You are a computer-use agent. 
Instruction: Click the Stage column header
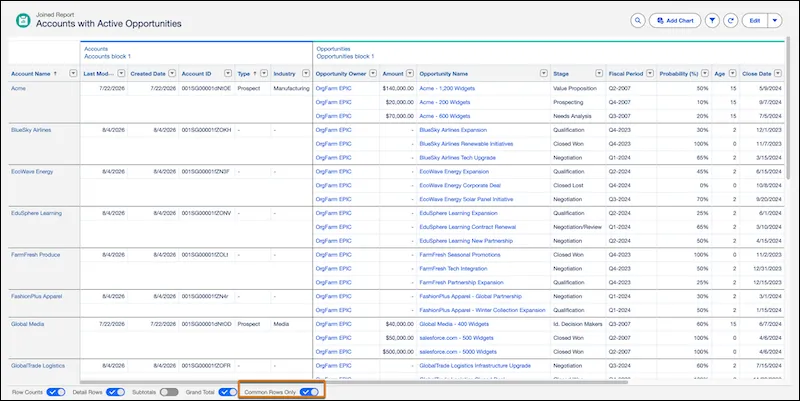pyautogui.click(x=561, y=74)
